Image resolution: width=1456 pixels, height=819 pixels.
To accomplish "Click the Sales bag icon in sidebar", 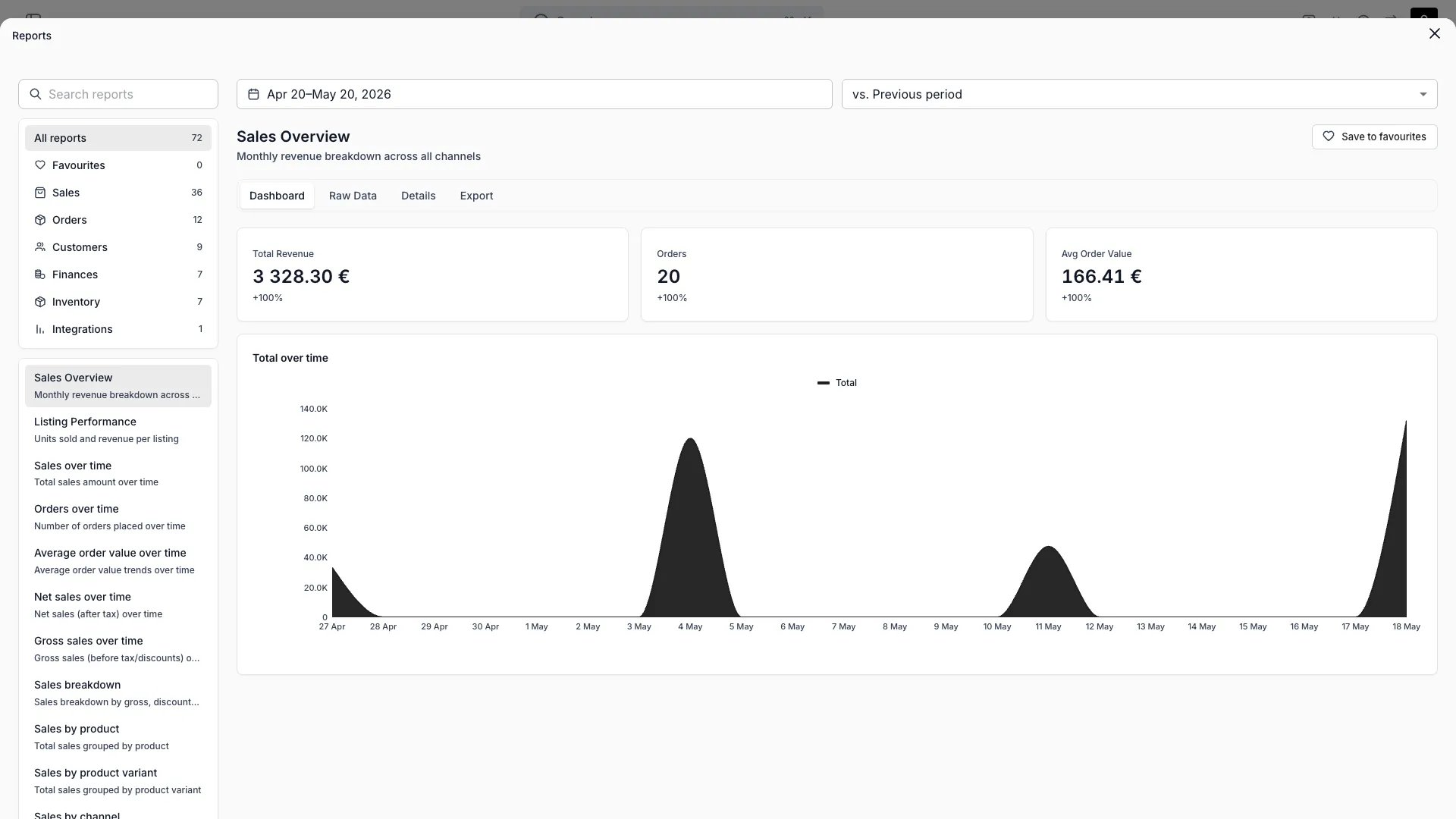I will (x=40, y=193).
